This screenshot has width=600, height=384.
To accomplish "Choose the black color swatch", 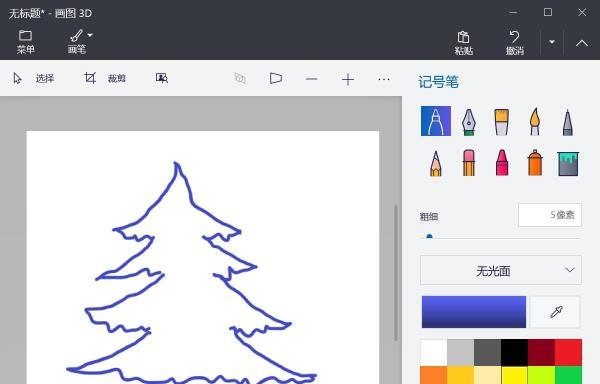I will click(x=514, y=352).
